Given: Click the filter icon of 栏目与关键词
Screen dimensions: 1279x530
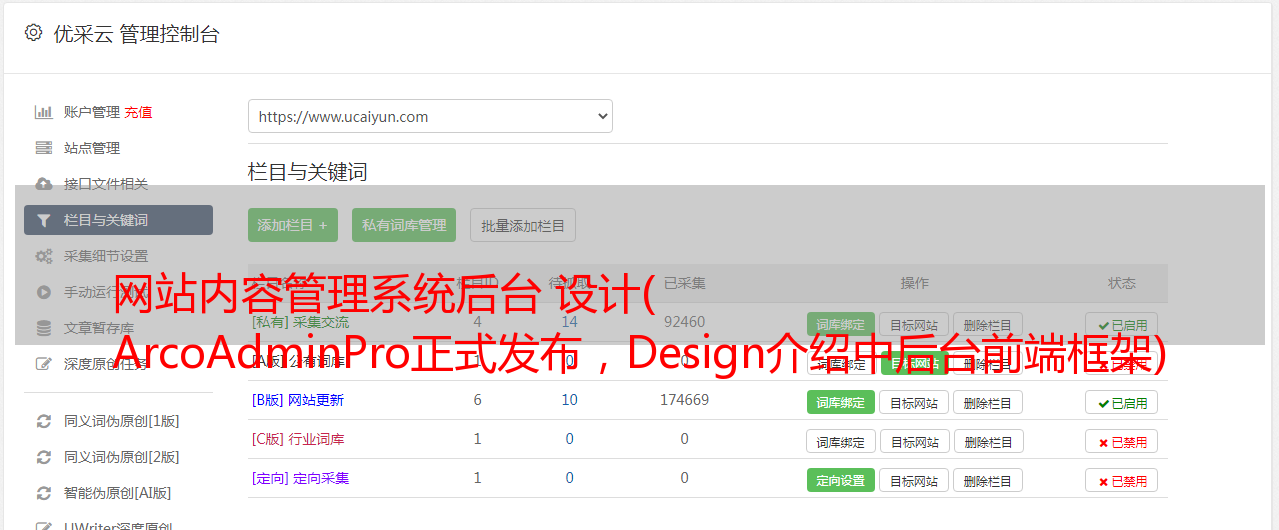Looking at the screenshot, I should (x=43, y=220).
